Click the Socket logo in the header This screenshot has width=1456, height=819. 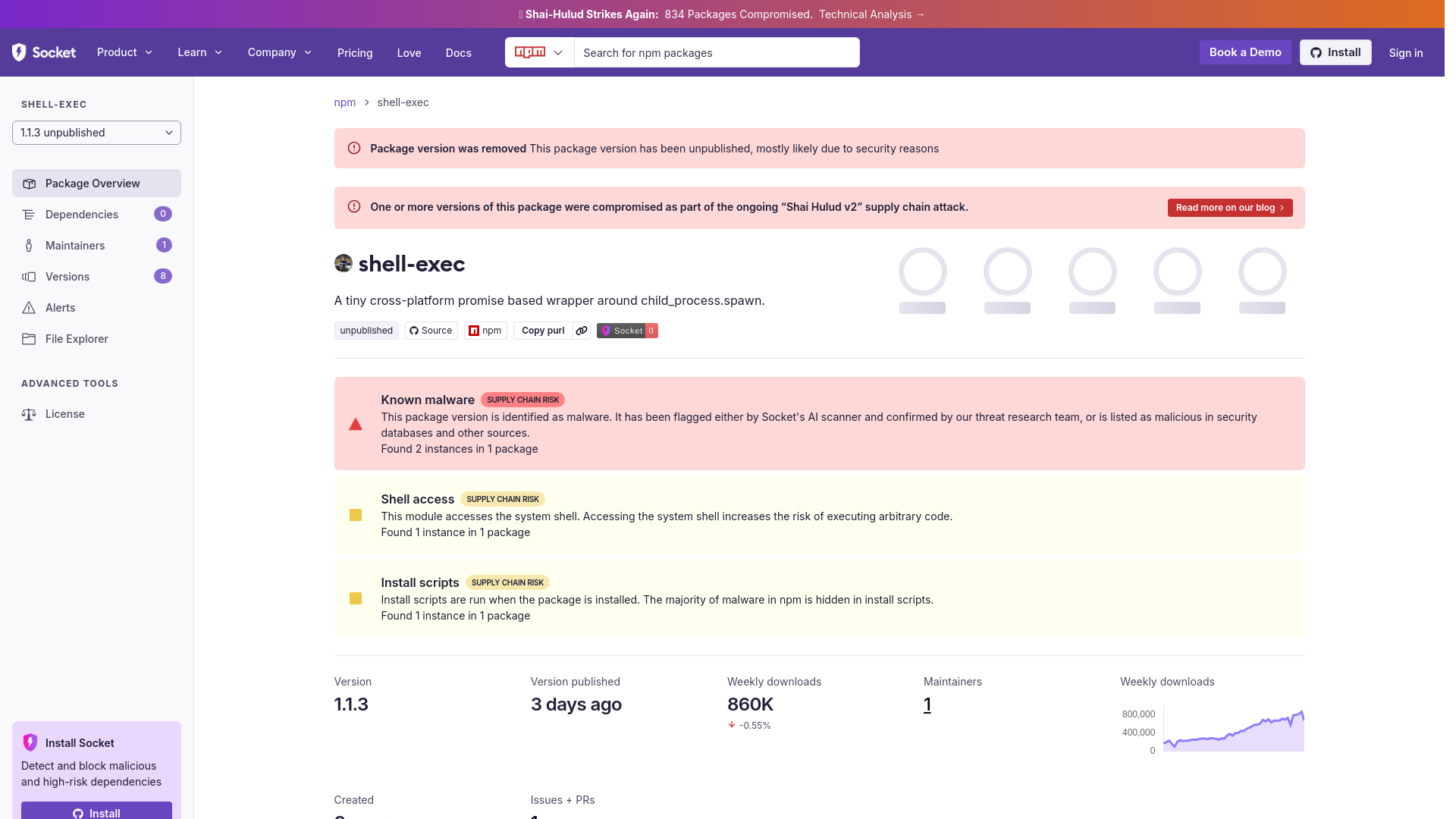click(43, 52)
